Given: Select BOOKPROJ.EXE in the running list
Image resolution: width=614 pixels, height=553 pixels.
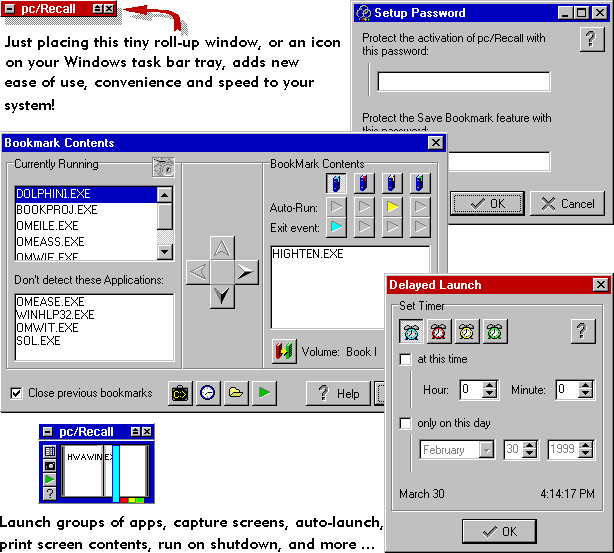Looking at the screenshot, I should (x=86, y=210).
